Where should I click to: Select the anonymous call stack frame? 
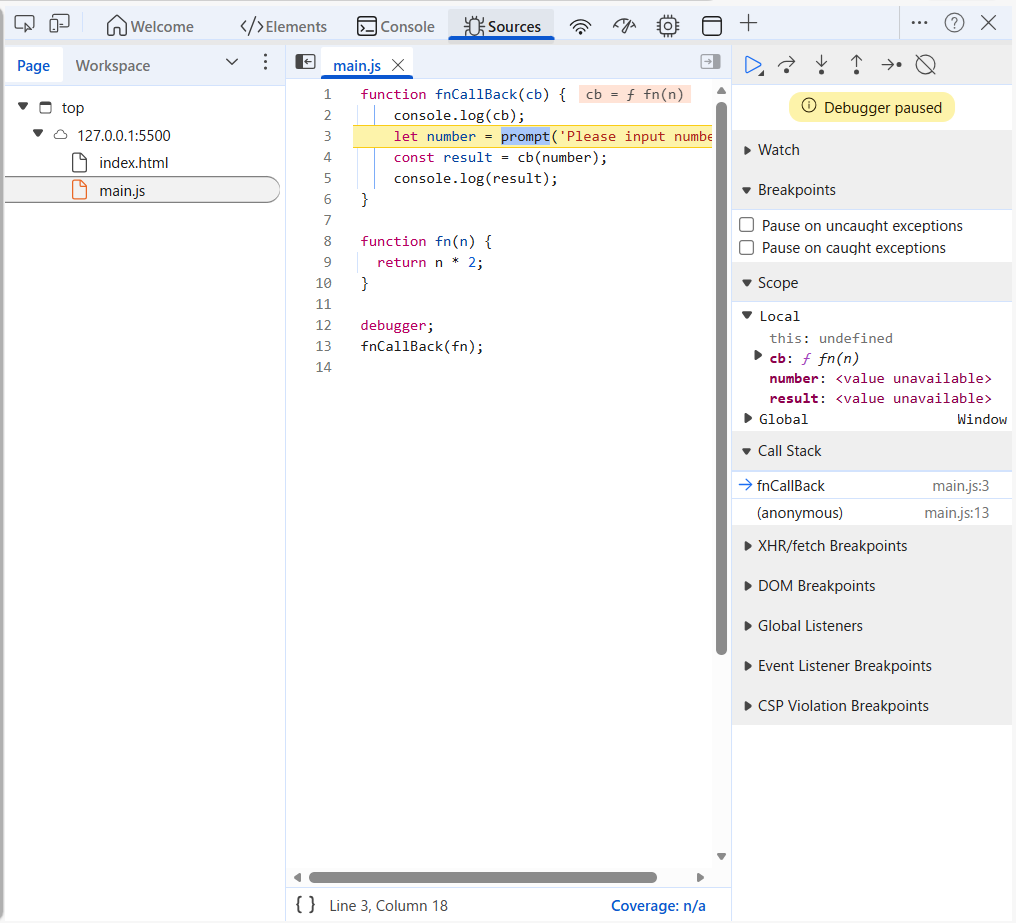pos(800,513)
